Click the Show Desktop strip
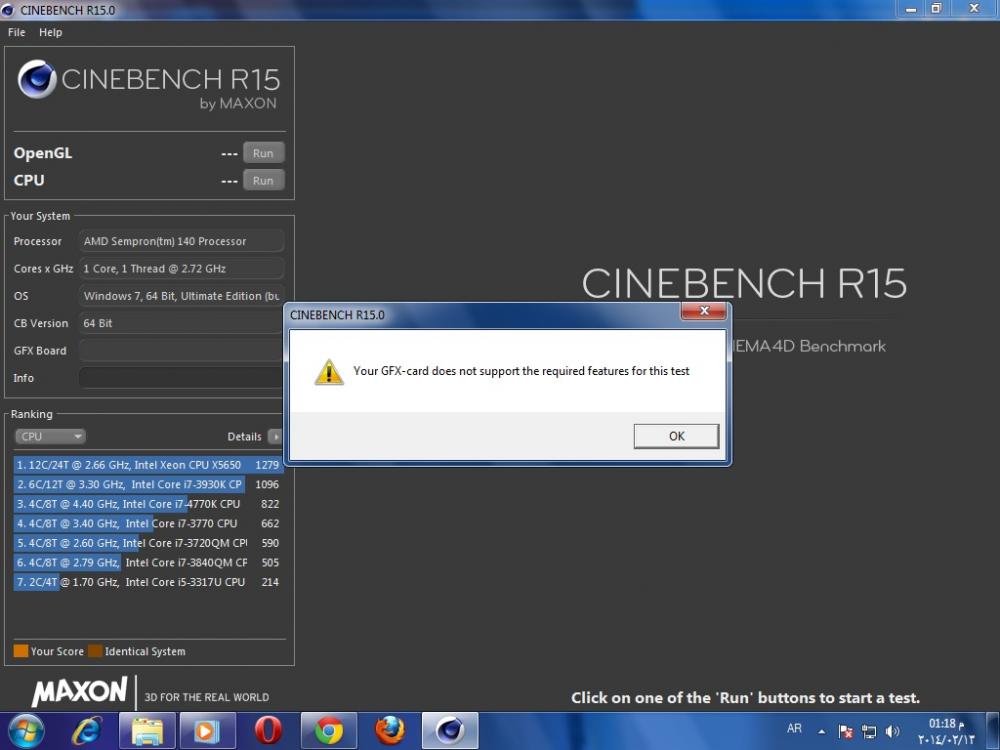This screenshot has height=750, width=1000. point(994,732)
